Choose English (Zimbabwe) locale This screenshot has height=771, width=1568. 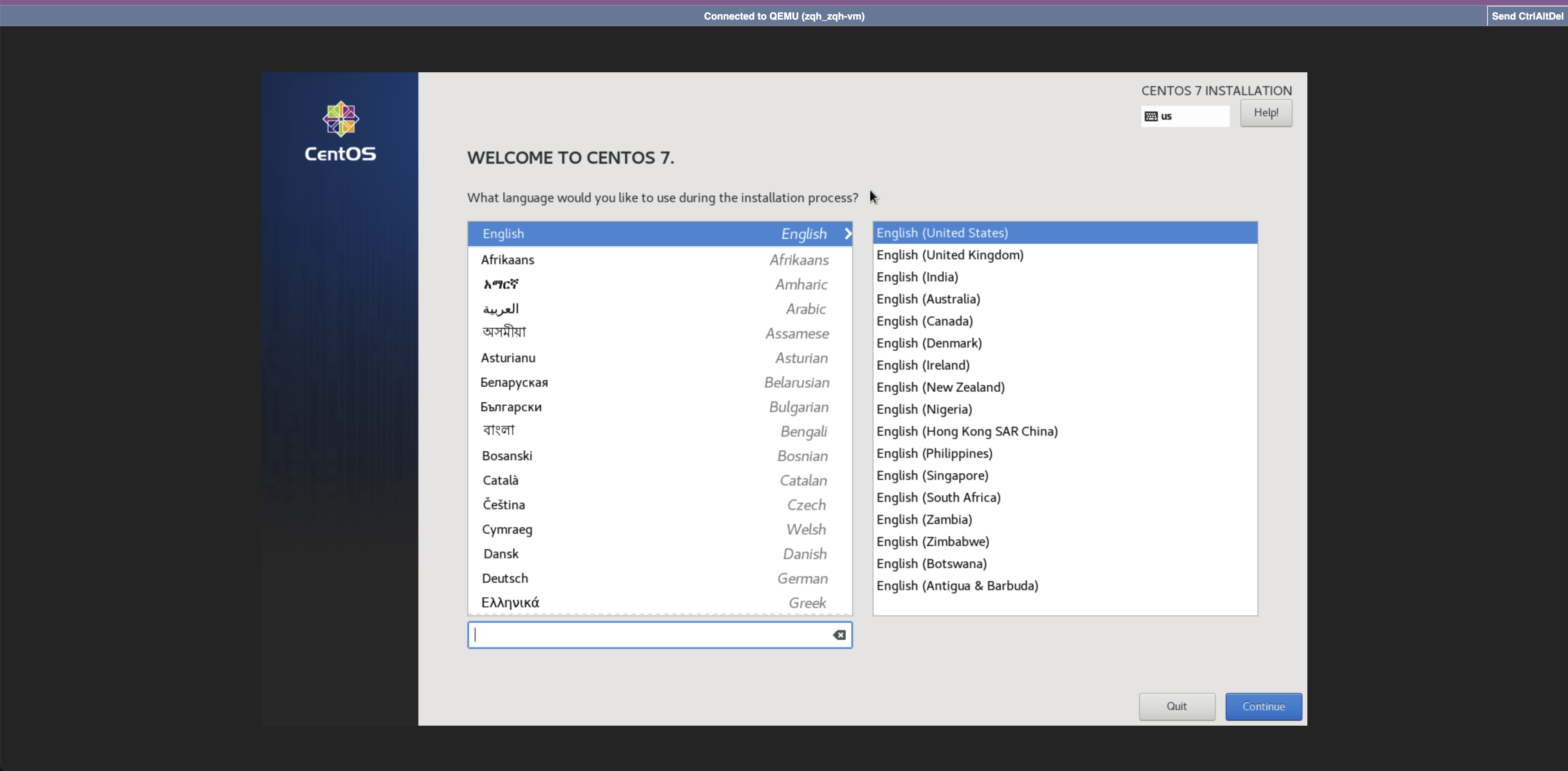pos(1065,541)
